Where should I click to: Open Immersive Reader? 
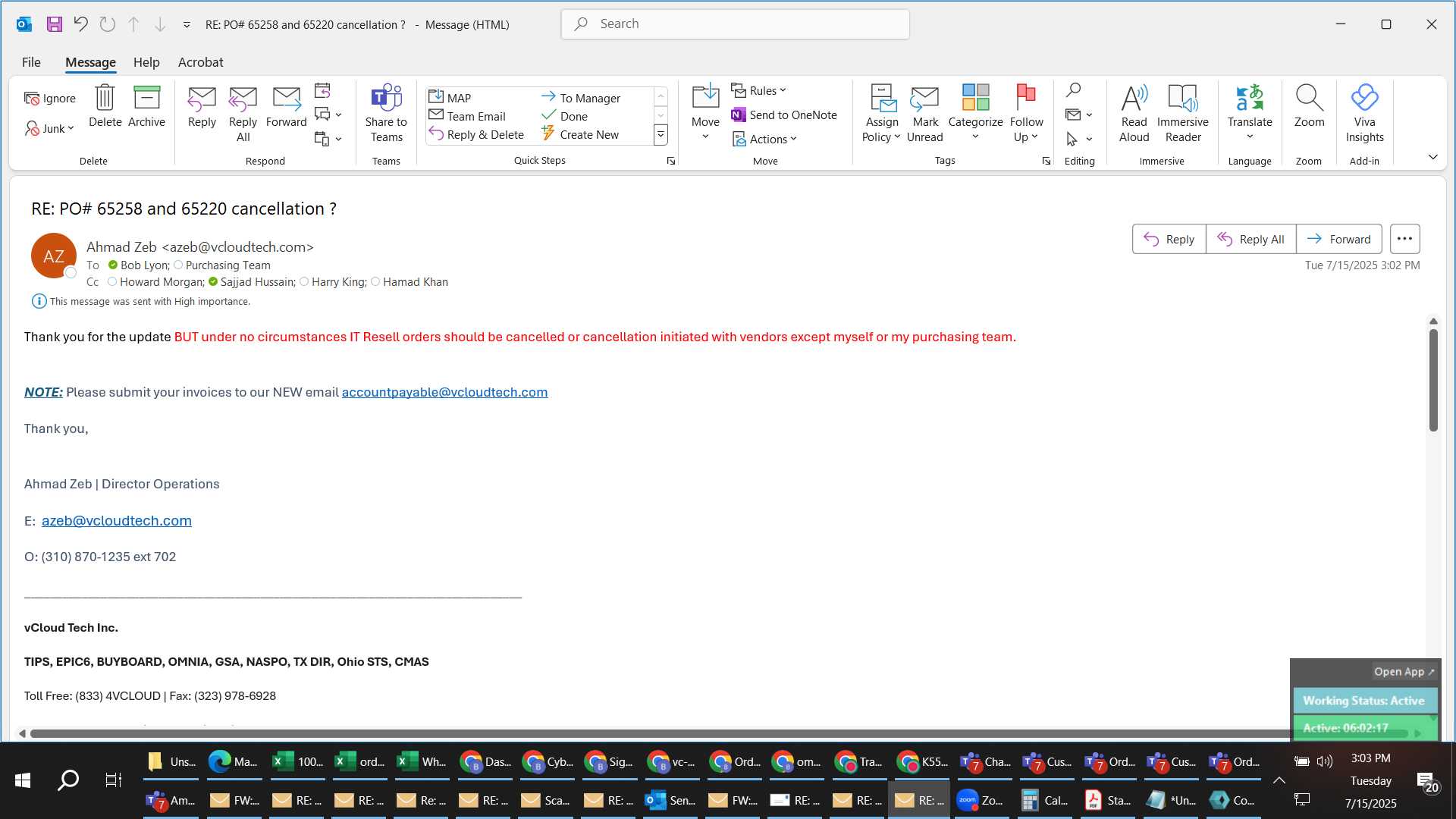point(1183,114)
